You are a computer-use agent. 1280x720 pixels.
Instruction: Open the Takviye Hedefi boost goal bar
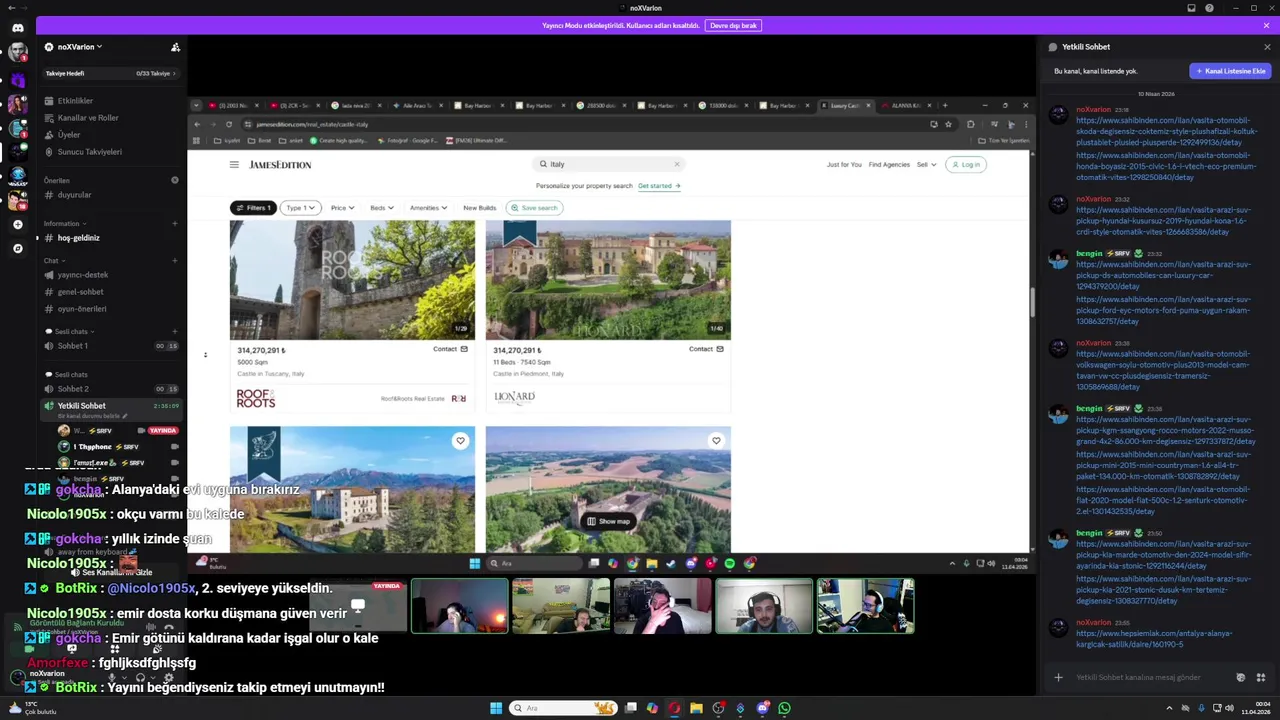[x=111, y=73]
